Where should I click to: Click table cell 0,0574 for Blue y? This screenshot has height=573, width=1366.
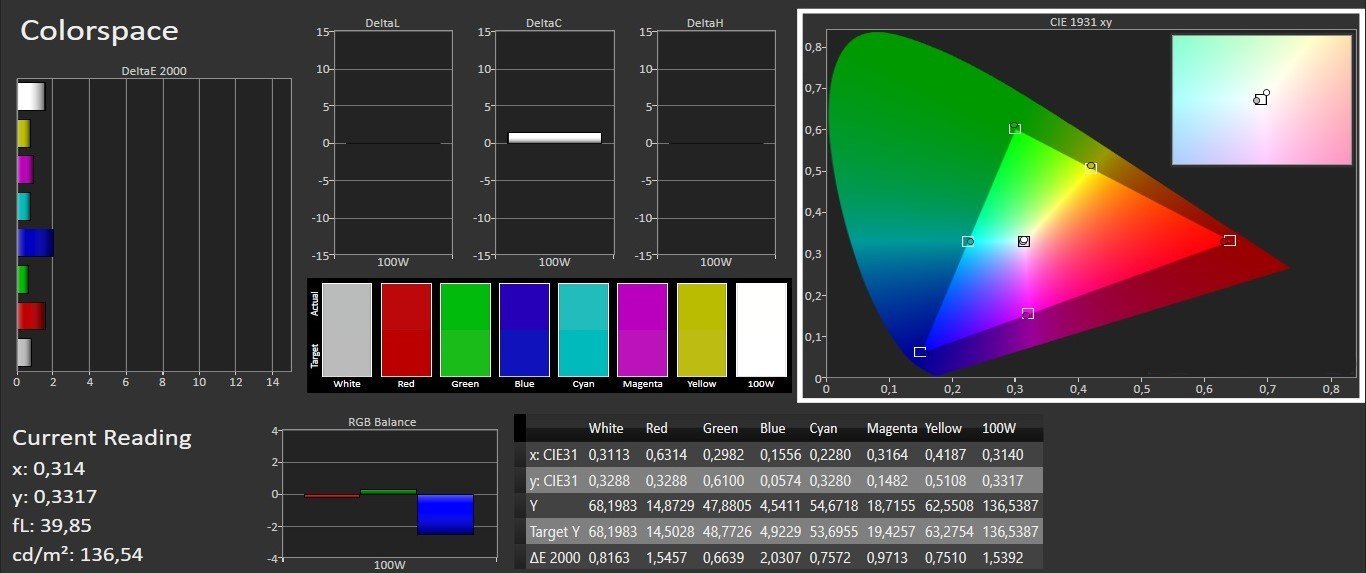[x=779, y=480]
